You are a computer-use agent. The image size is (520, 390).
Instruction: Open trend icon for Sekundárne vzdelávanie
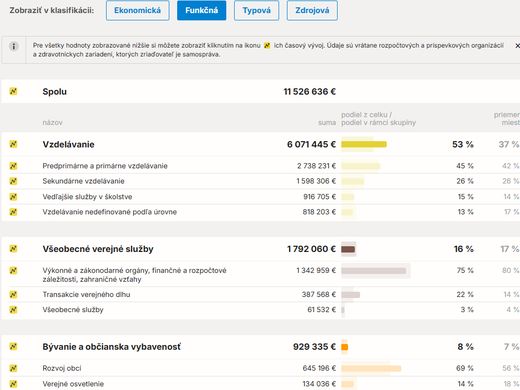(13, 181)
